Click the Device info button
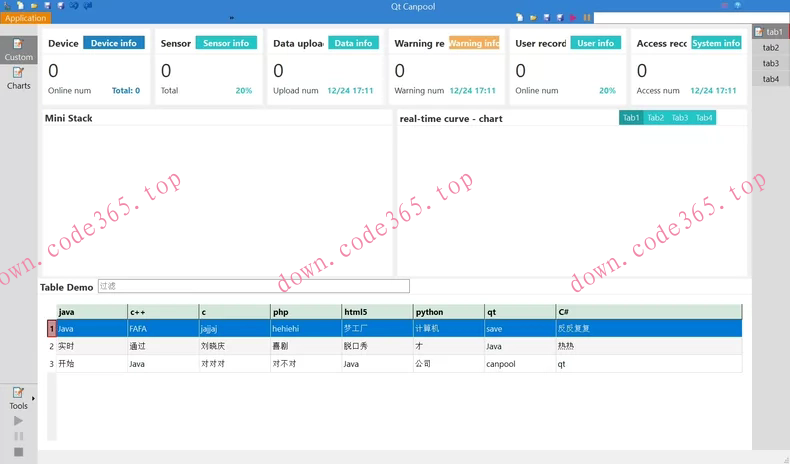The width and height of the screenshot is (790, 464). click(113, 43)
